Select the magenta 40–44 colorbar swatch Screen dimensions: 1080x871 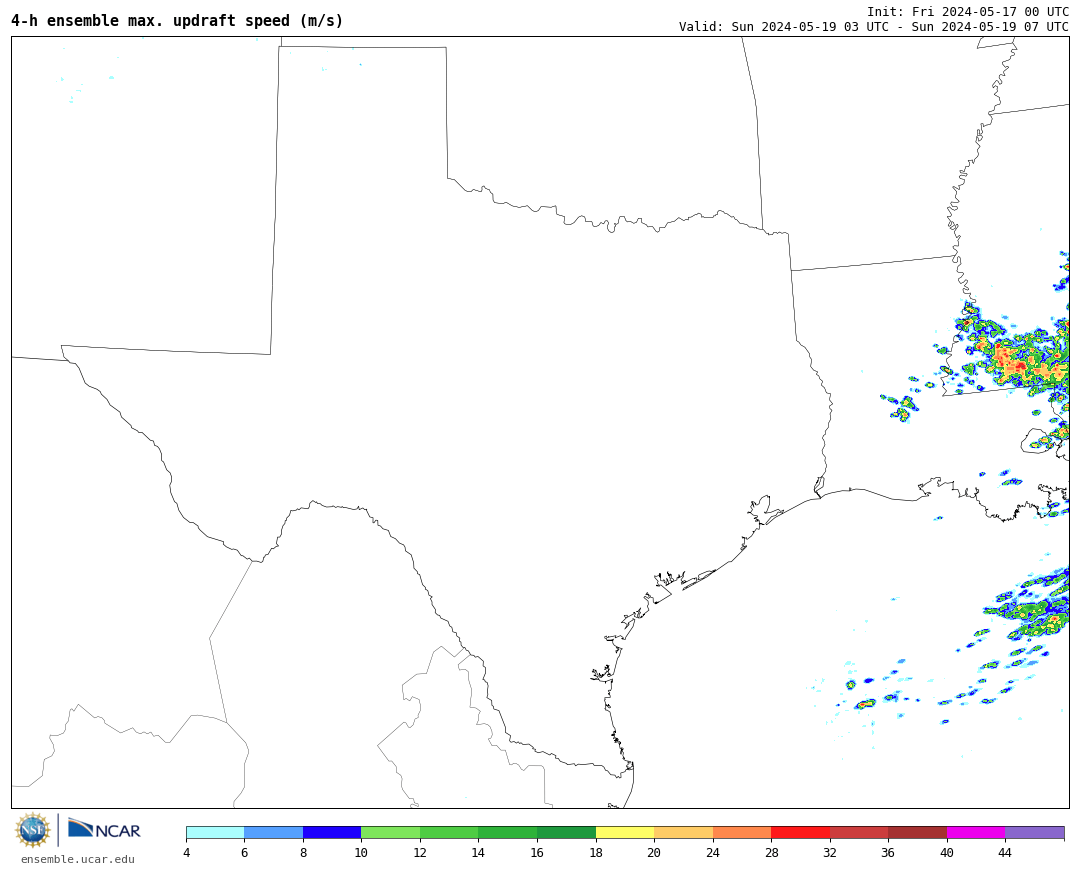pos(976,832)
